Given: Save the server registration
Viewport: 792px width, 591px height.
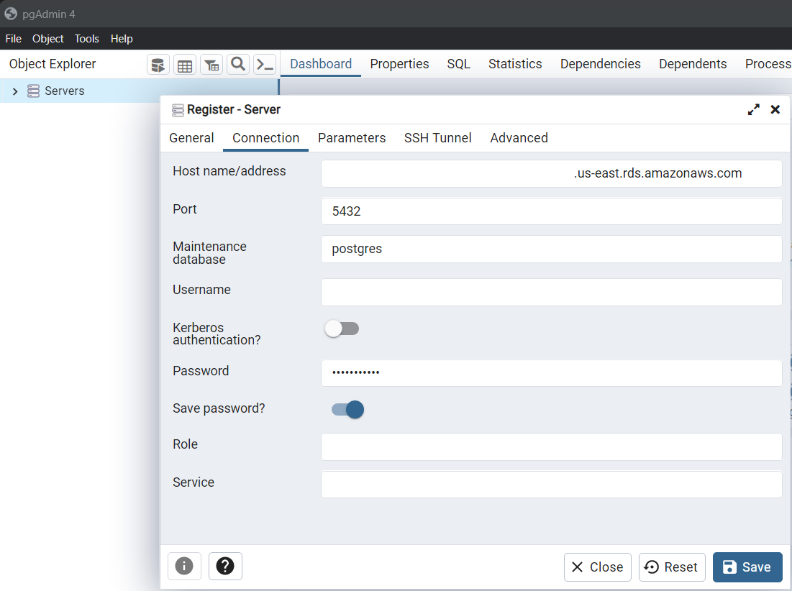Looking at the screenshot, I should 748,567.
